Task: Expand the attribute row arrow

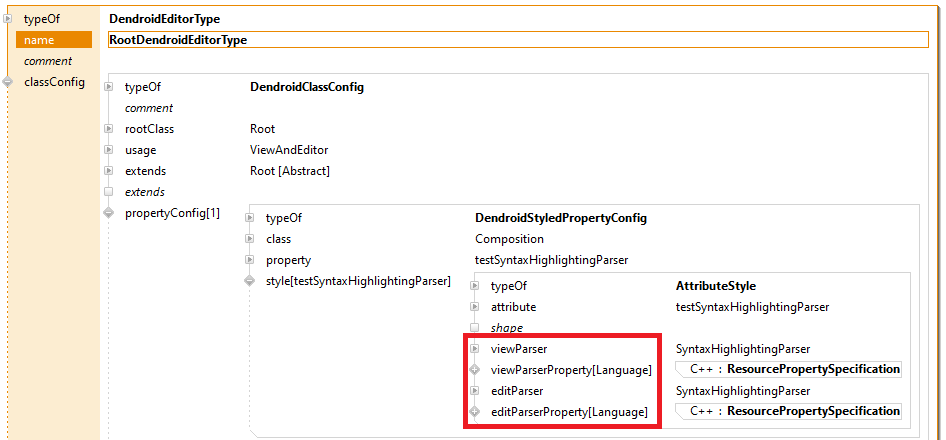Action: point(475,307)
